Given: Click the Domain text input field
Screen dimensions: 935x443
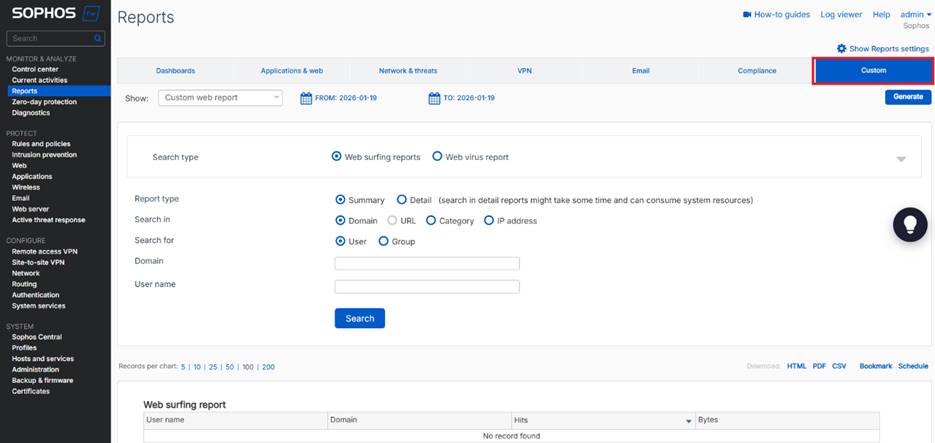Looking at the screenshot, I should [x=427, y=264].
